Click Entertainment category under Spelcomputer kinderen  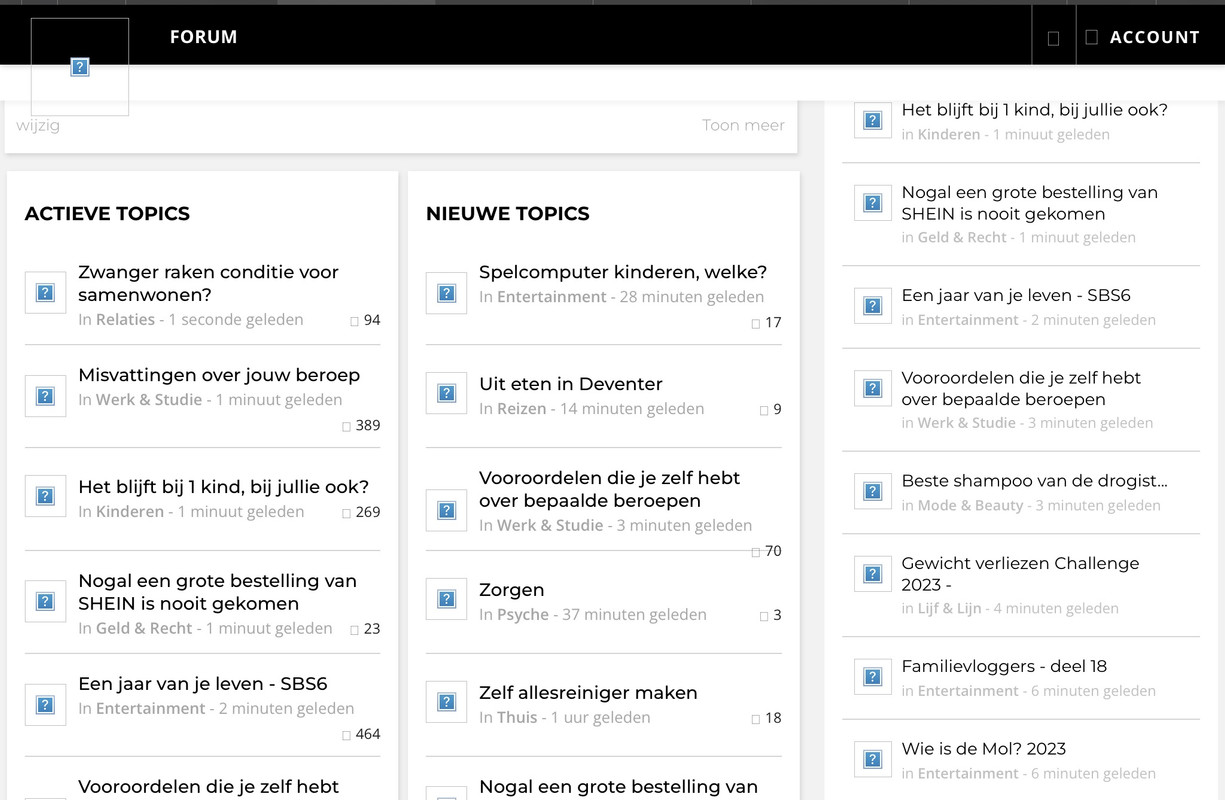(552, 297)
